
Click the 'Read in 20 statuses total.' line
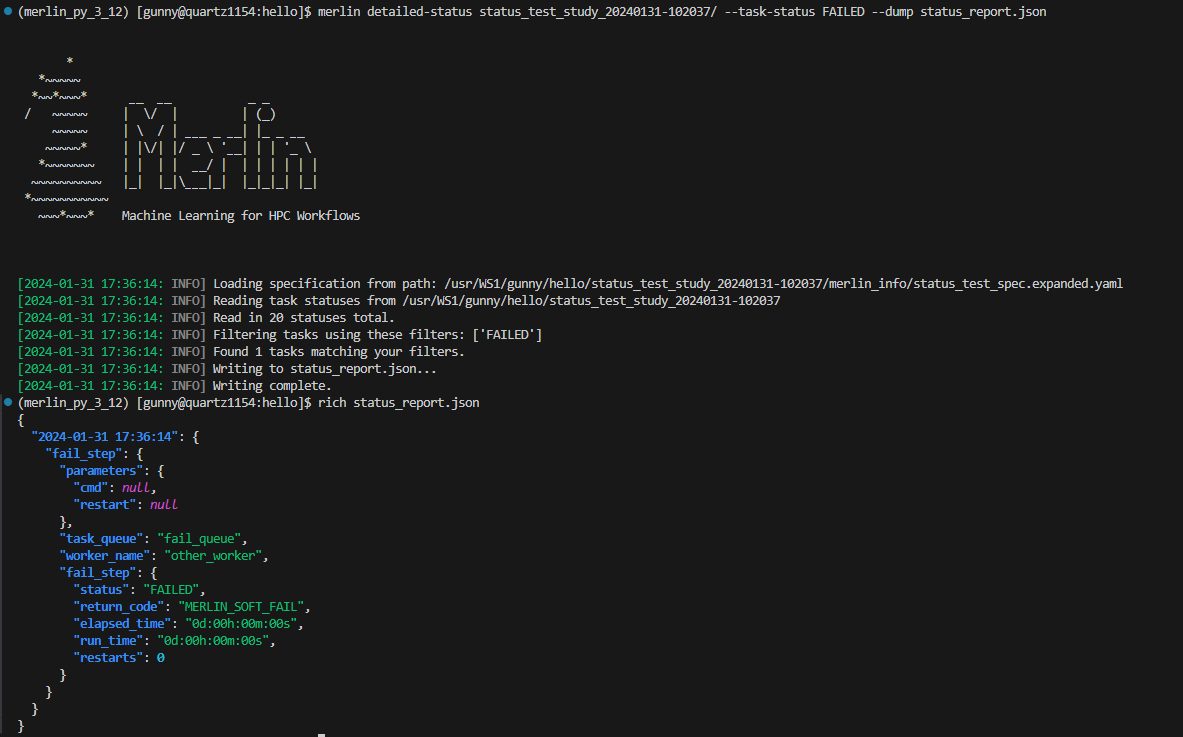303,318
